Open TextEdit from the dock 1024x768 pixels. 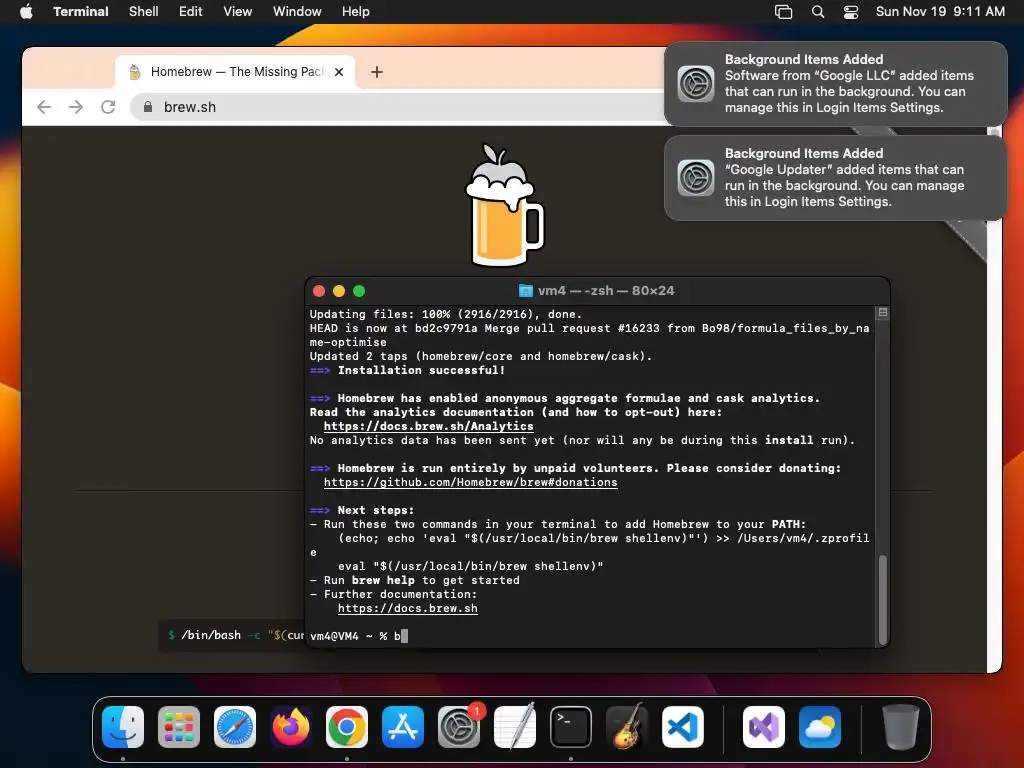(515, 727)
